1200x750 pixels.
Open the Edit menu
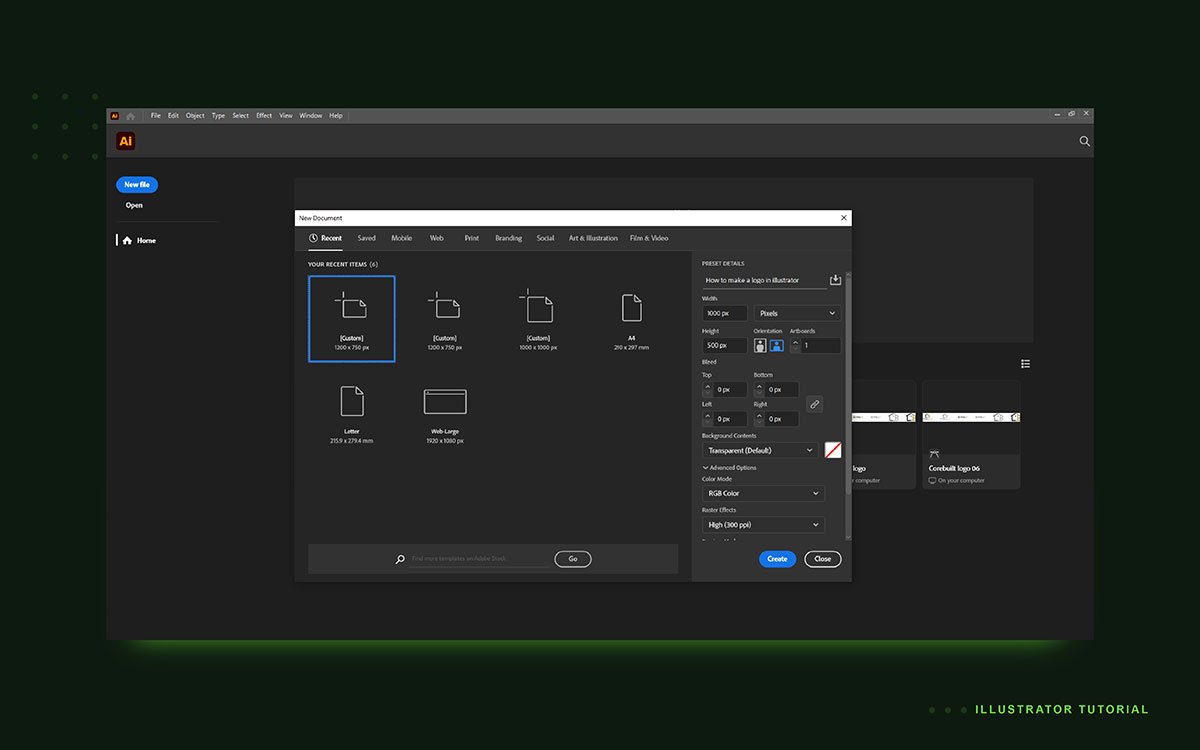173,116
